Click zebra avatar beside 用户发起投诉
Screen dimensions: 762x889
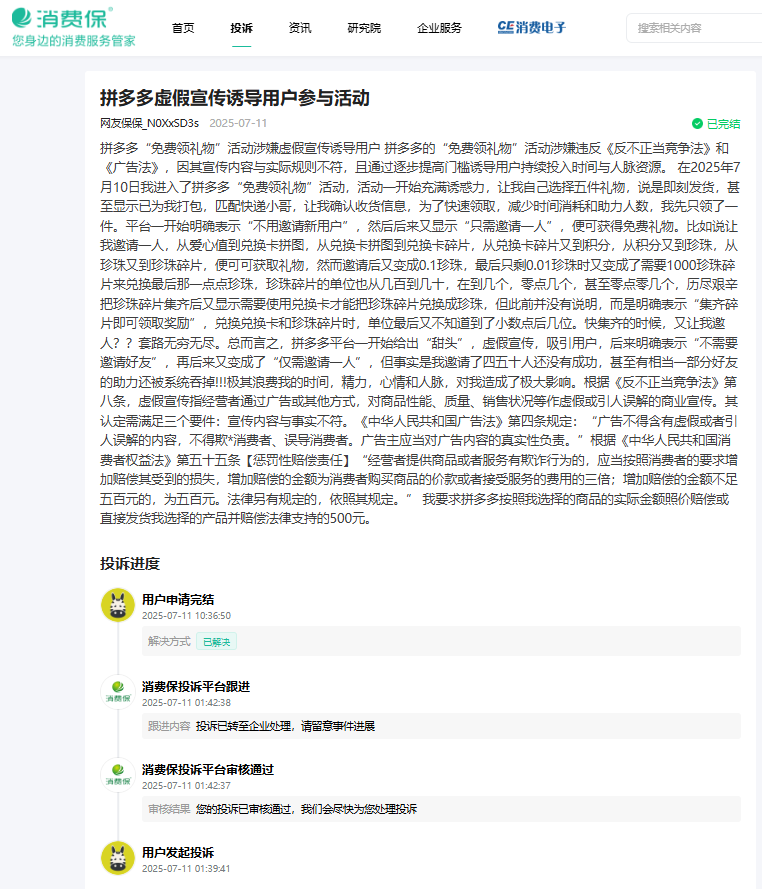pos(118,858)
